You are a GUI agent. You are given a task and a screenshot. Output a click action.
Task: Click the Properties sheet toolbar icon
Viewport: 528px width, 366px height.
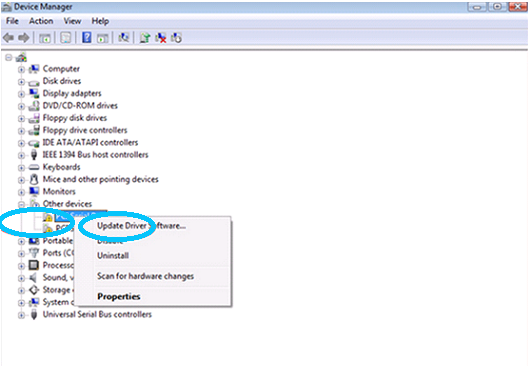(66, 38)
